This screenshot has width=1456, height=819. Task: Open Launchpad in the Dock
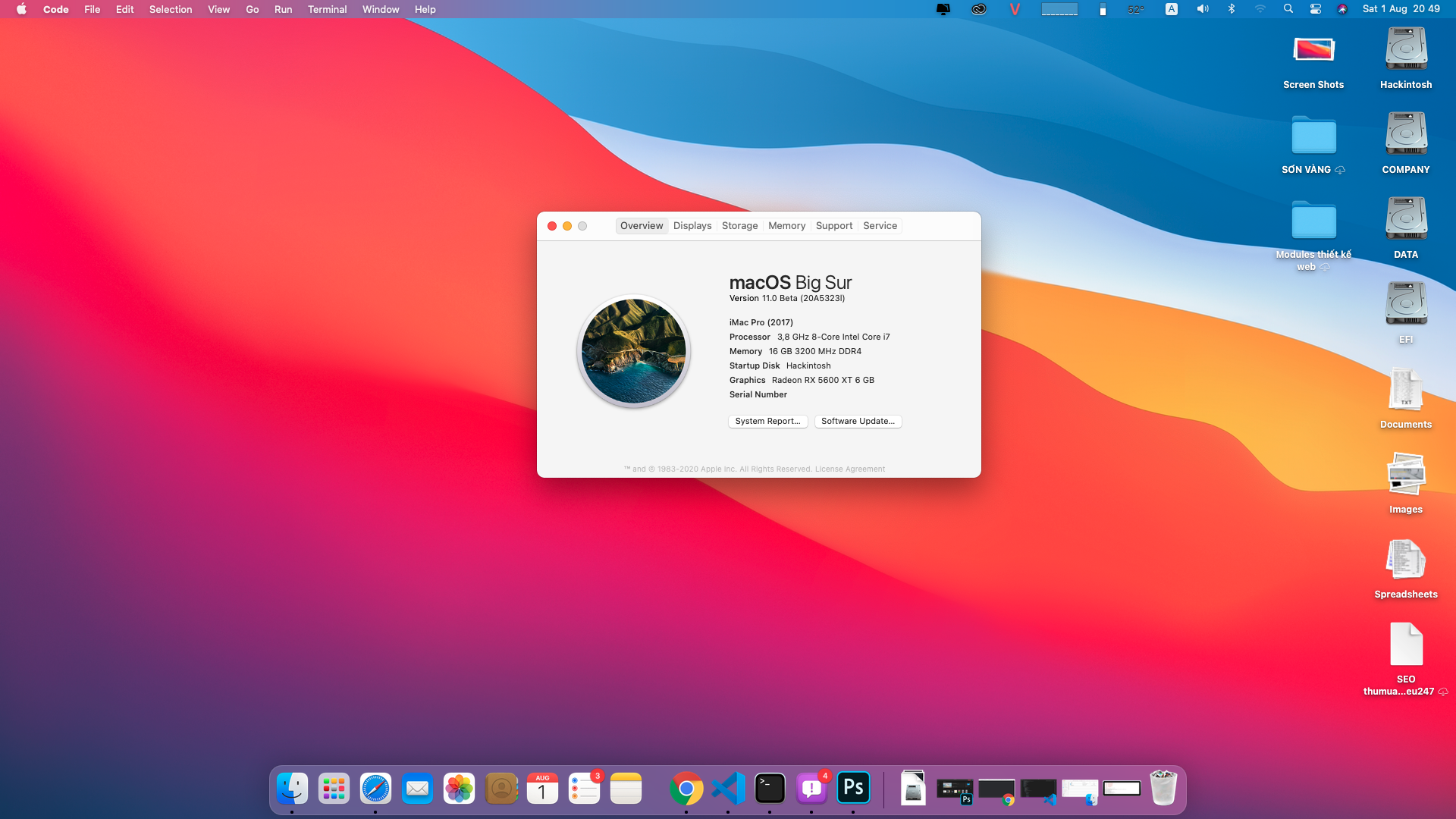(x=334, y=789)
